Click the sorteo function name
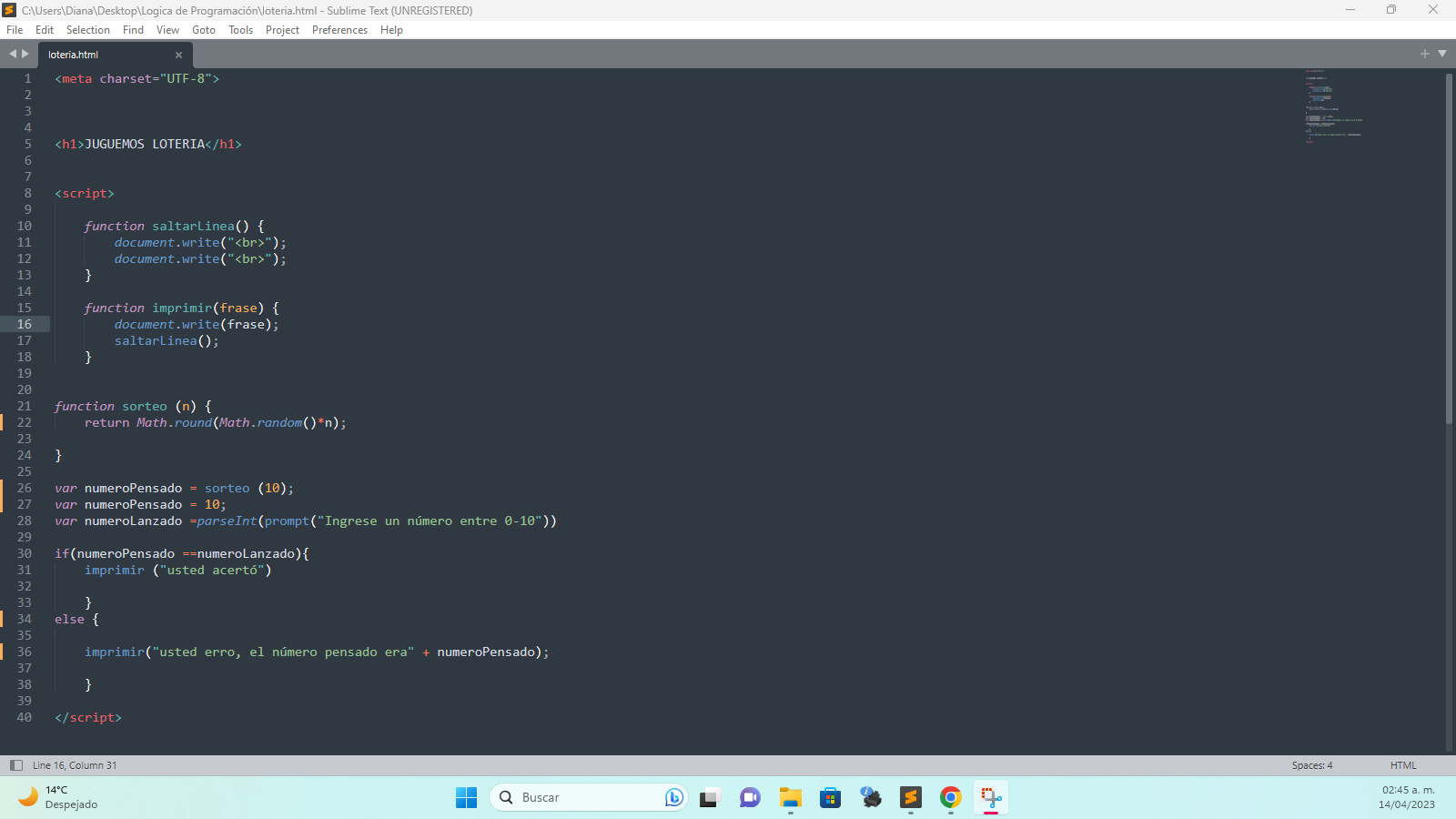Viewport: 1456px width, 819px height. coord(145,406)
